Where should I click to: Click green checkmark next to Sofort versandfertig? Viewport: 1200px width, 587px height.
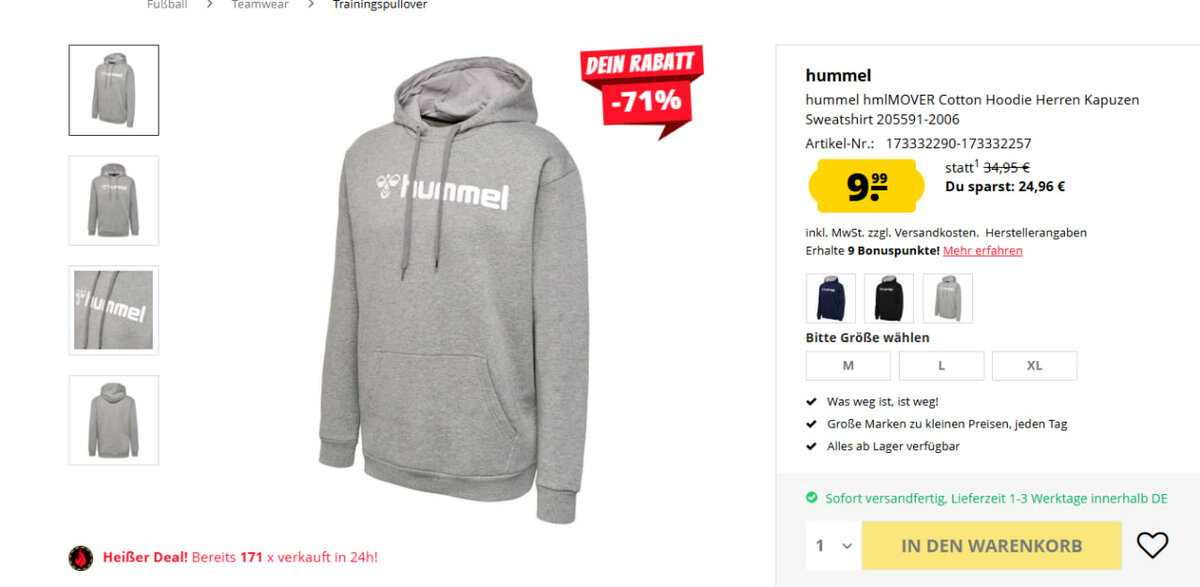[x=812, y=497]
